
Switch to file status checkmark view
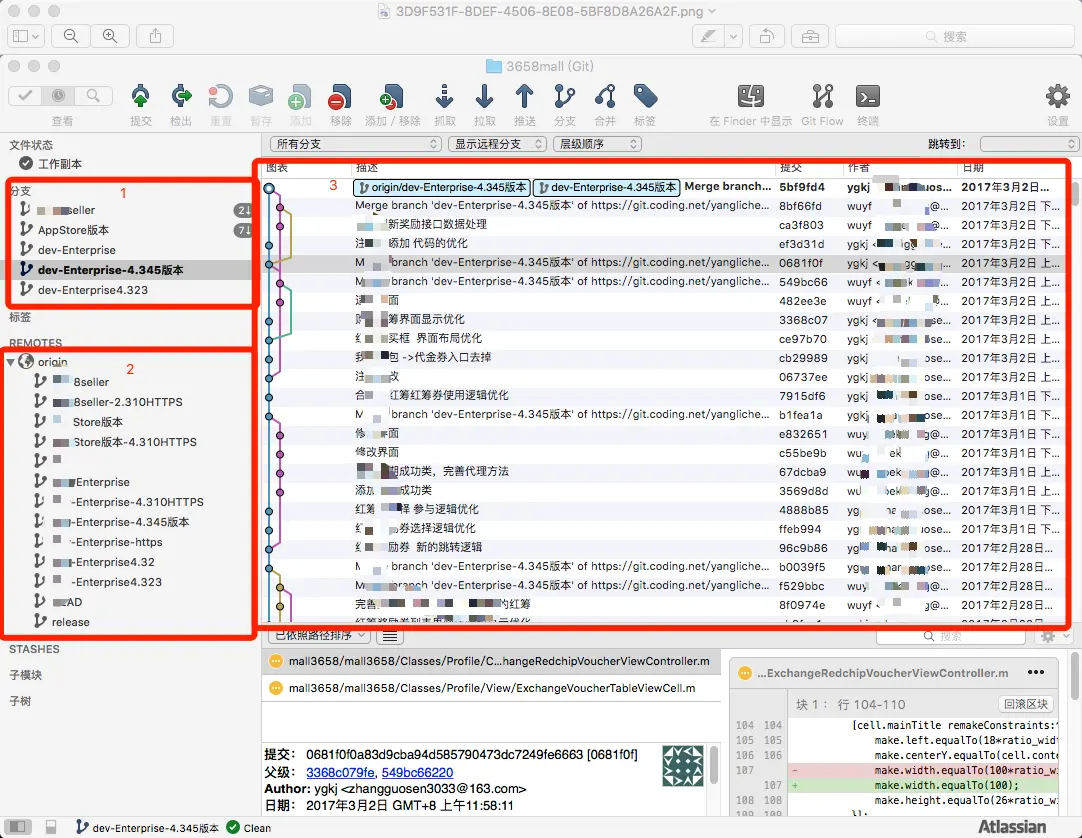(x=25, y=95)
